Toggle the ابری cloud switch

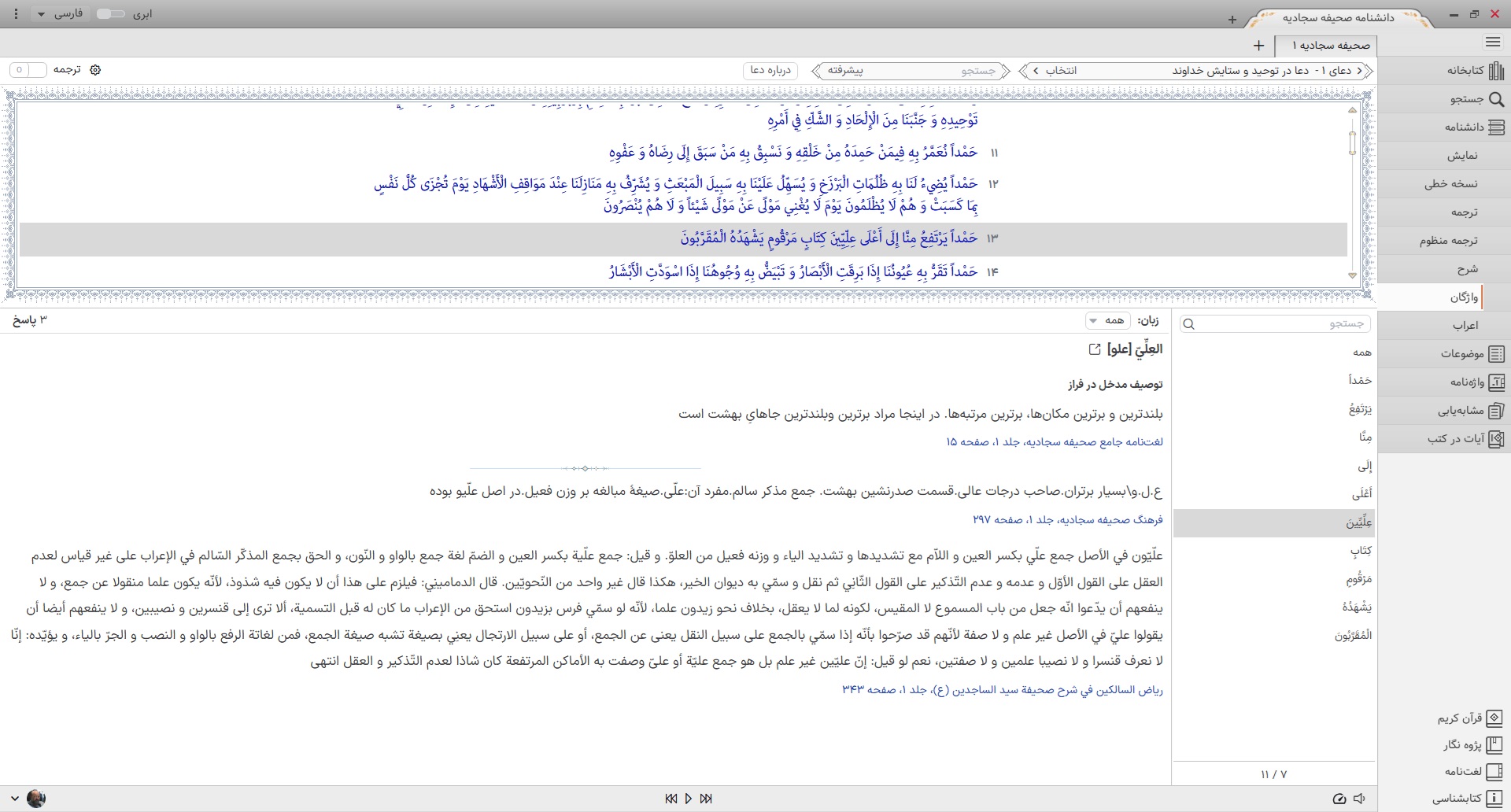click(x=110, y=14)
